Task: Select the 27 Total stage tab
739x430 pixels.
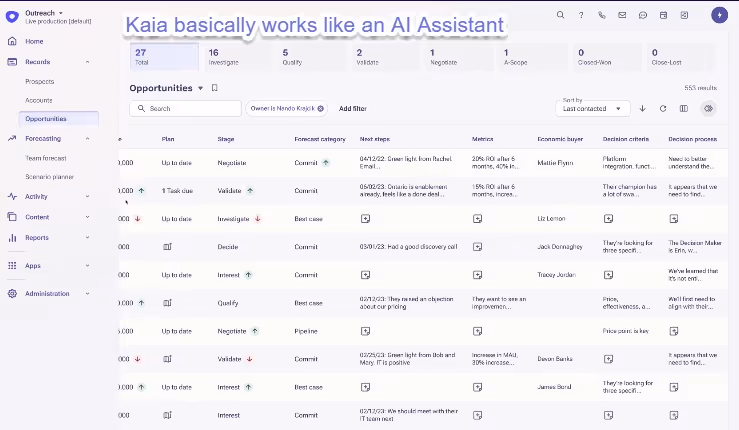Action: (164, 57)
